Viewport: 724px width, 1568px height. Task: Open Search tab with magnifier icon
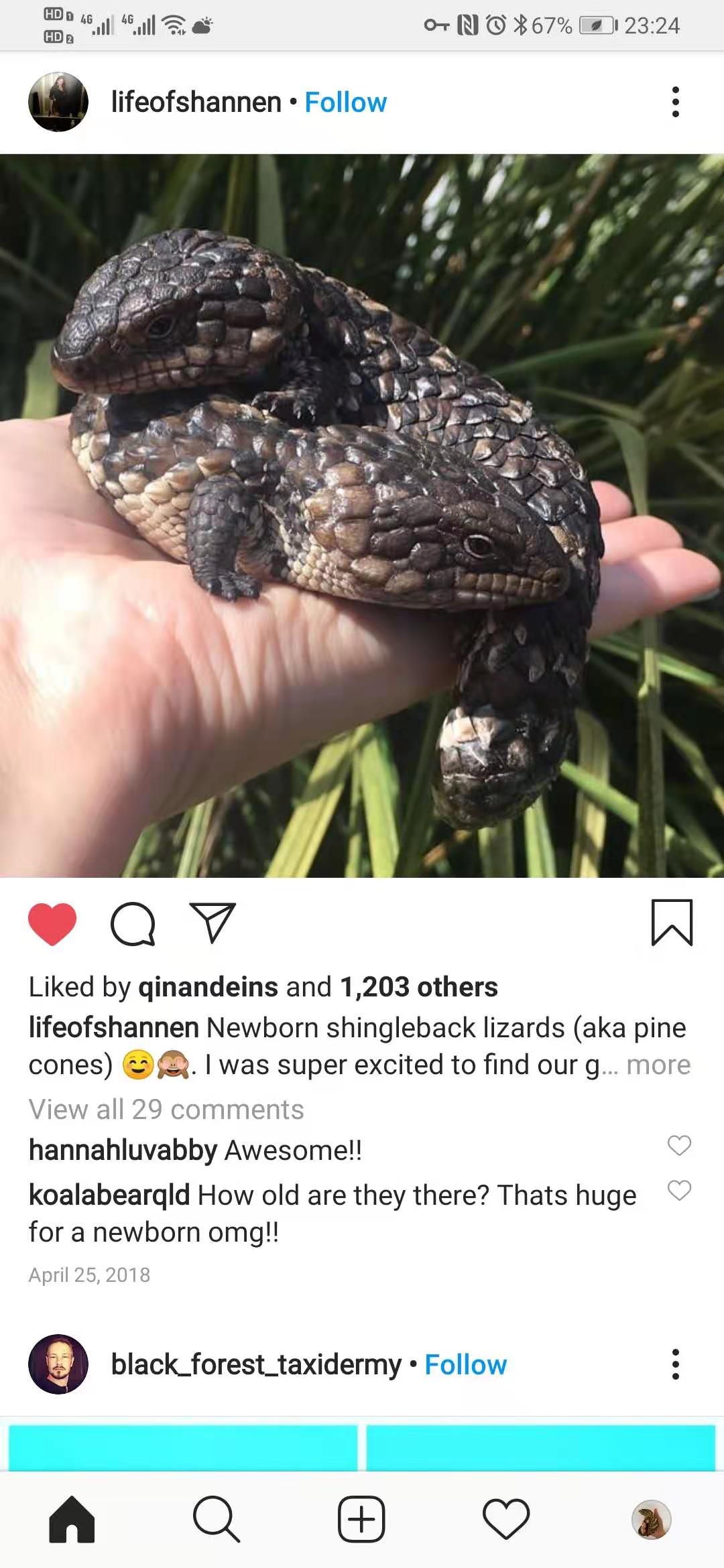click(217, 1519)
